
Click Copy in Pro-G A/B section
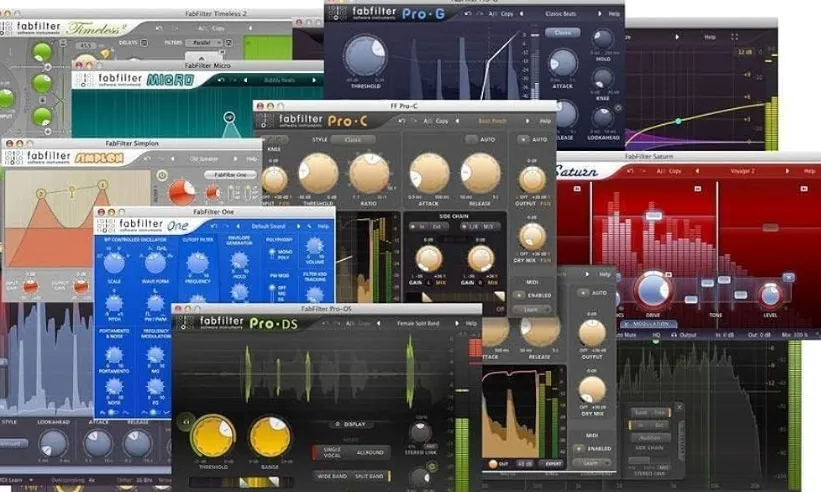pos(507,14)
